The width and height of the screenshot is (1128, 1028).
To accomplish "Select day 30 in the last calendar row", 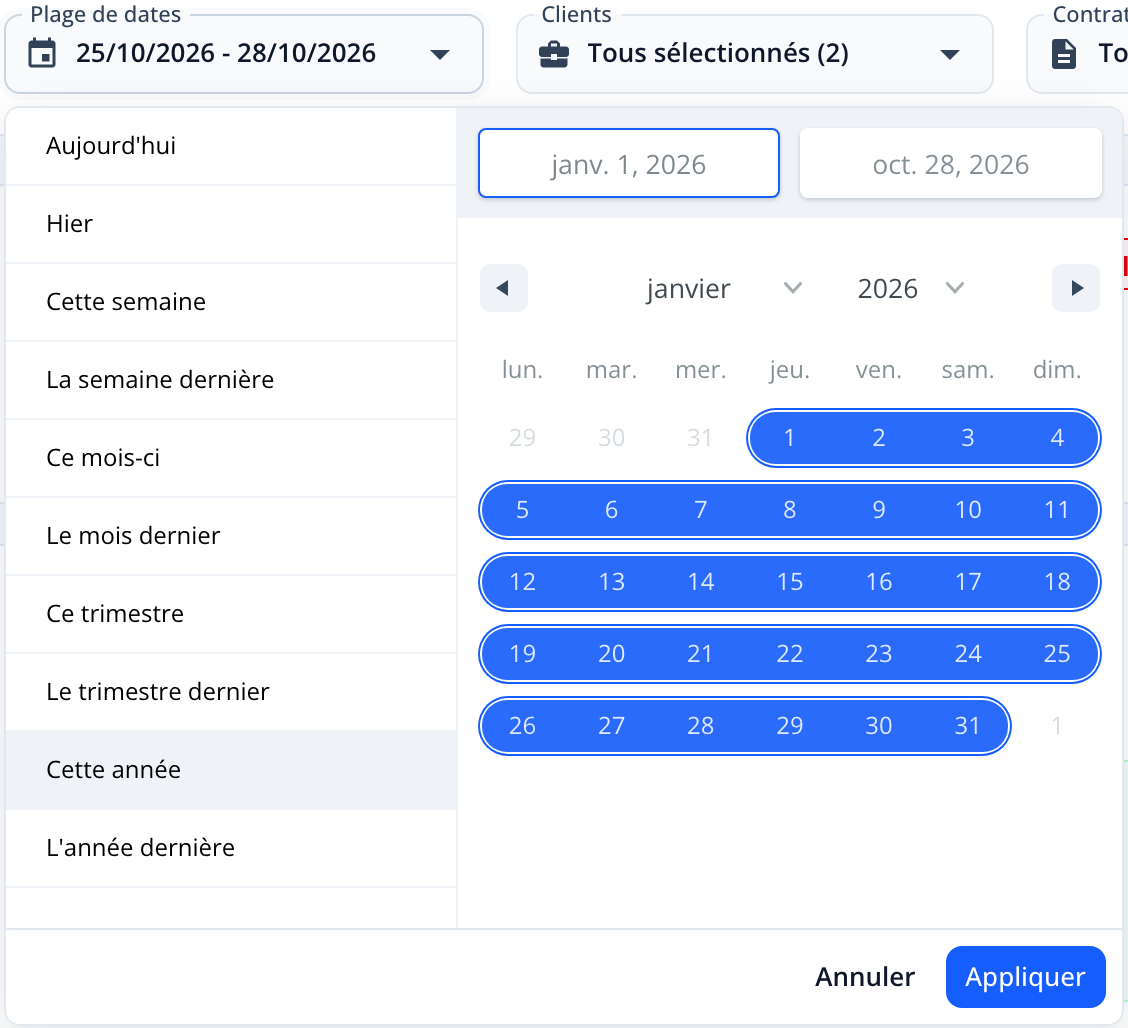I will (x=878, y=726).
